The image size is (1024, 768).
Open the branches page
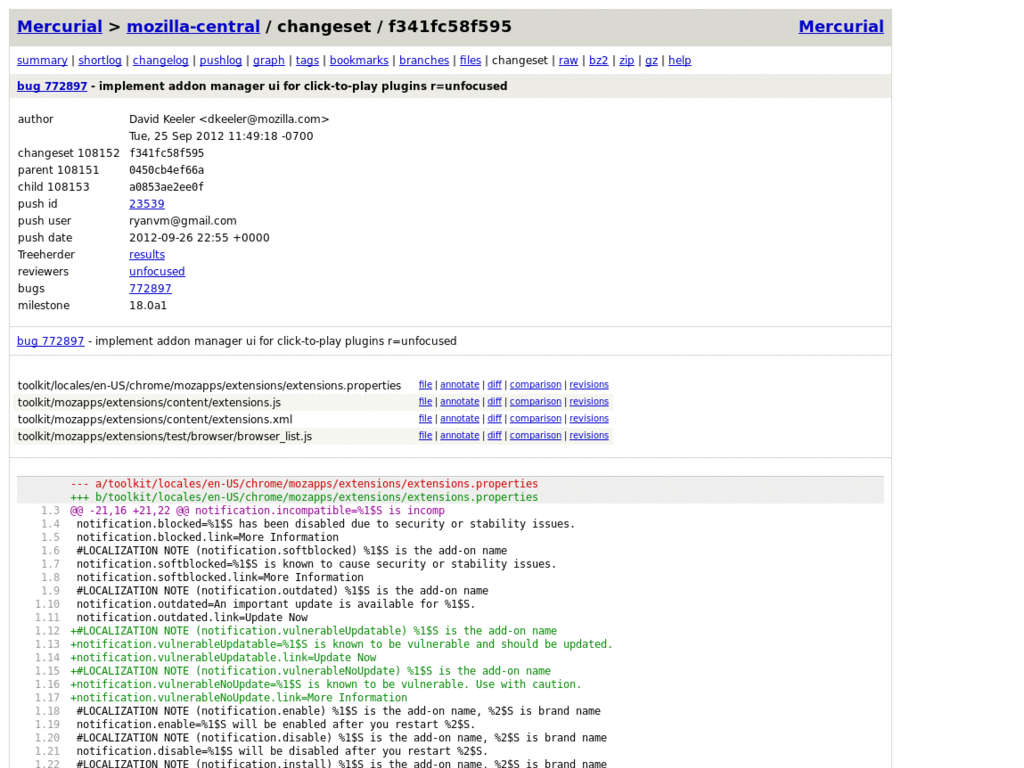tap(424, 61)
